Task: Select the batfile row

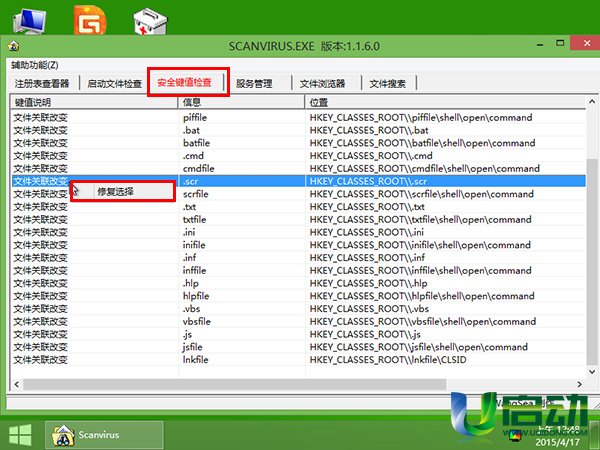Action: [298, 143]
